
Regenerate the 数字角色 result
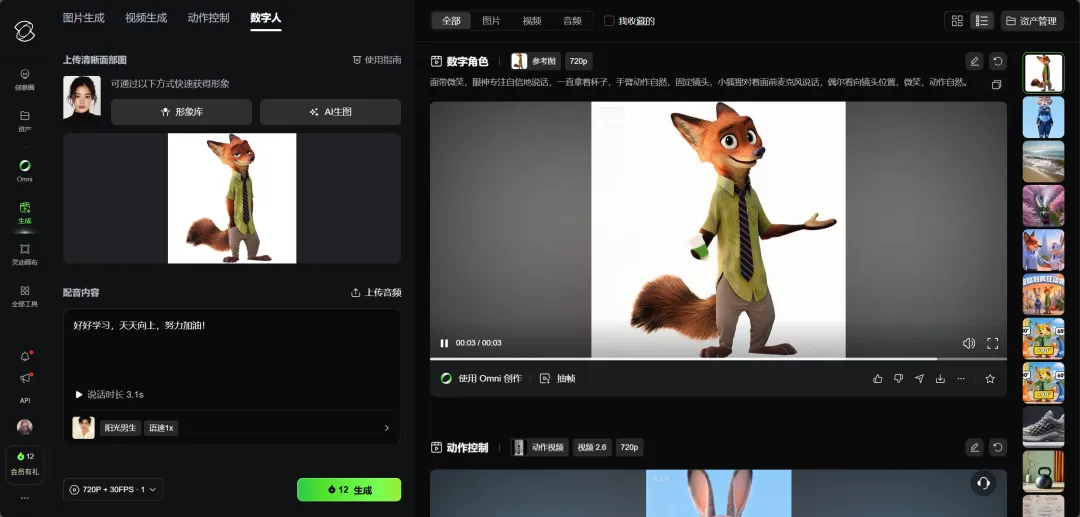coord(997,61)
